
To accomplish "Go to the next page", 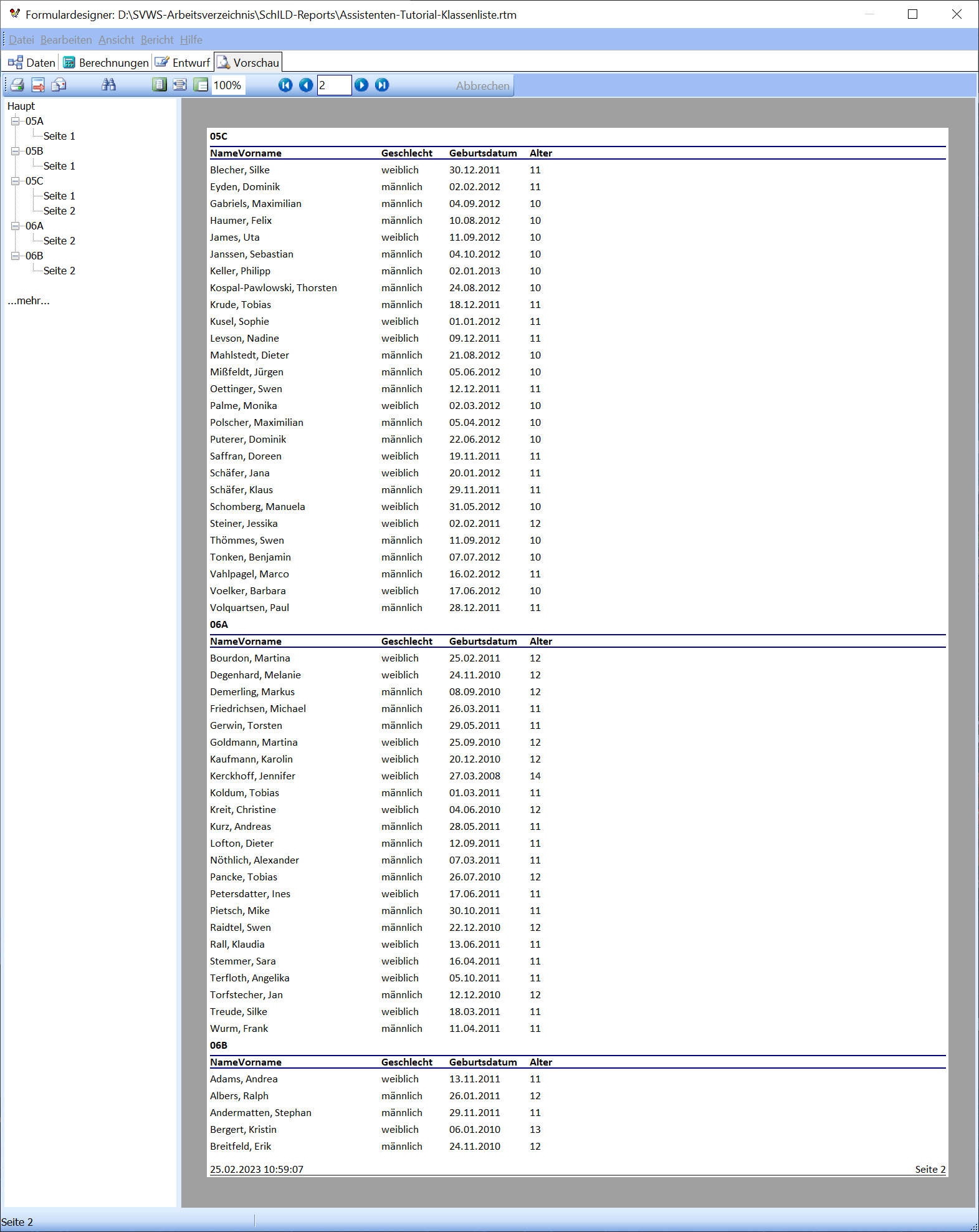I will 361,85.
